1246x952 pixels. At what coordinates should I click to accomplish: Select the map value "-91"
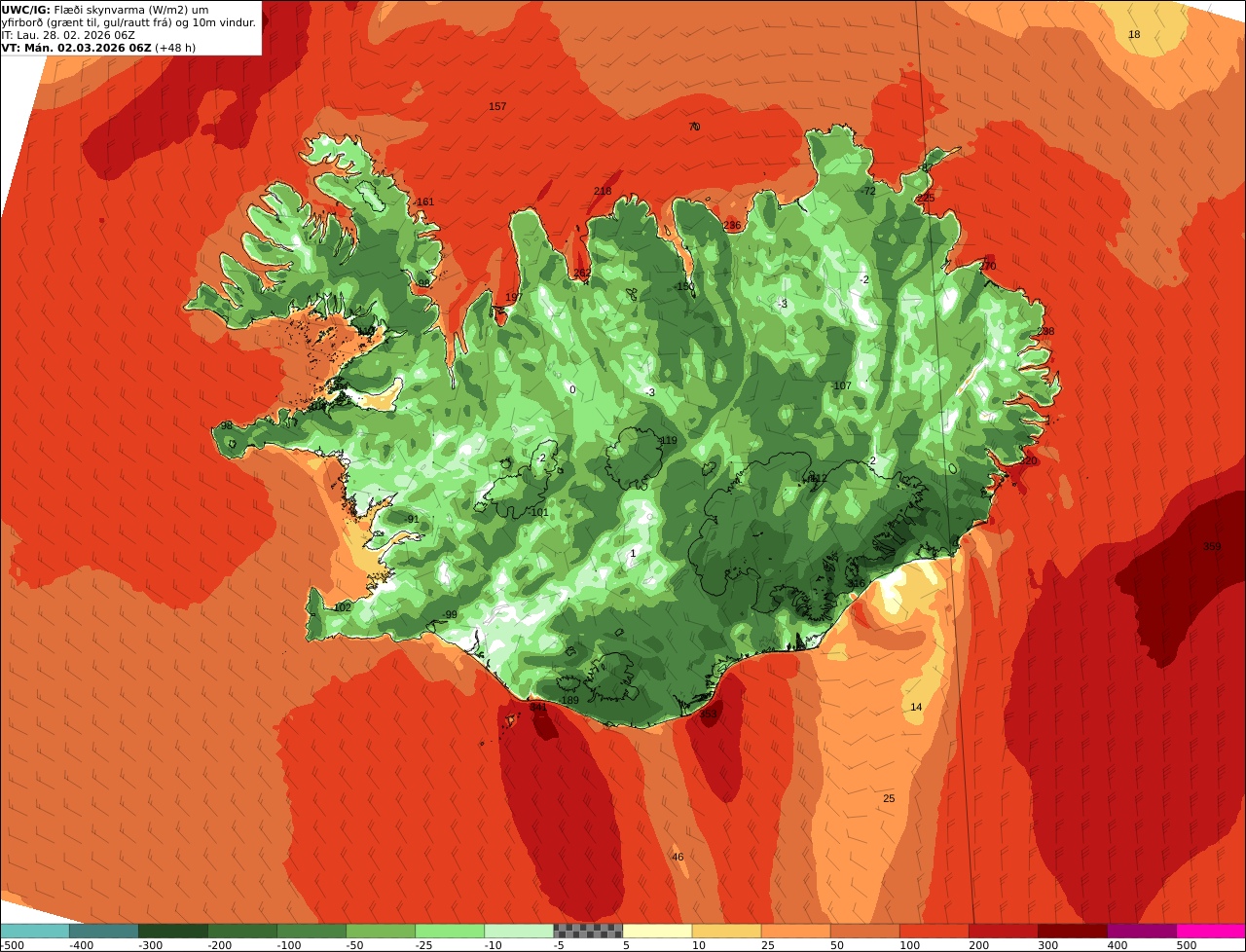[412, 519]
